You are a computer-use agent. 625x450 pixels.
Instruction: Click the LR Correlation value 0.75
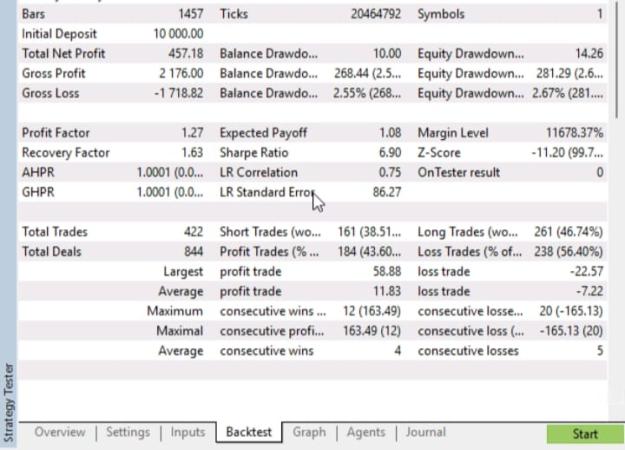coord(390,172)
